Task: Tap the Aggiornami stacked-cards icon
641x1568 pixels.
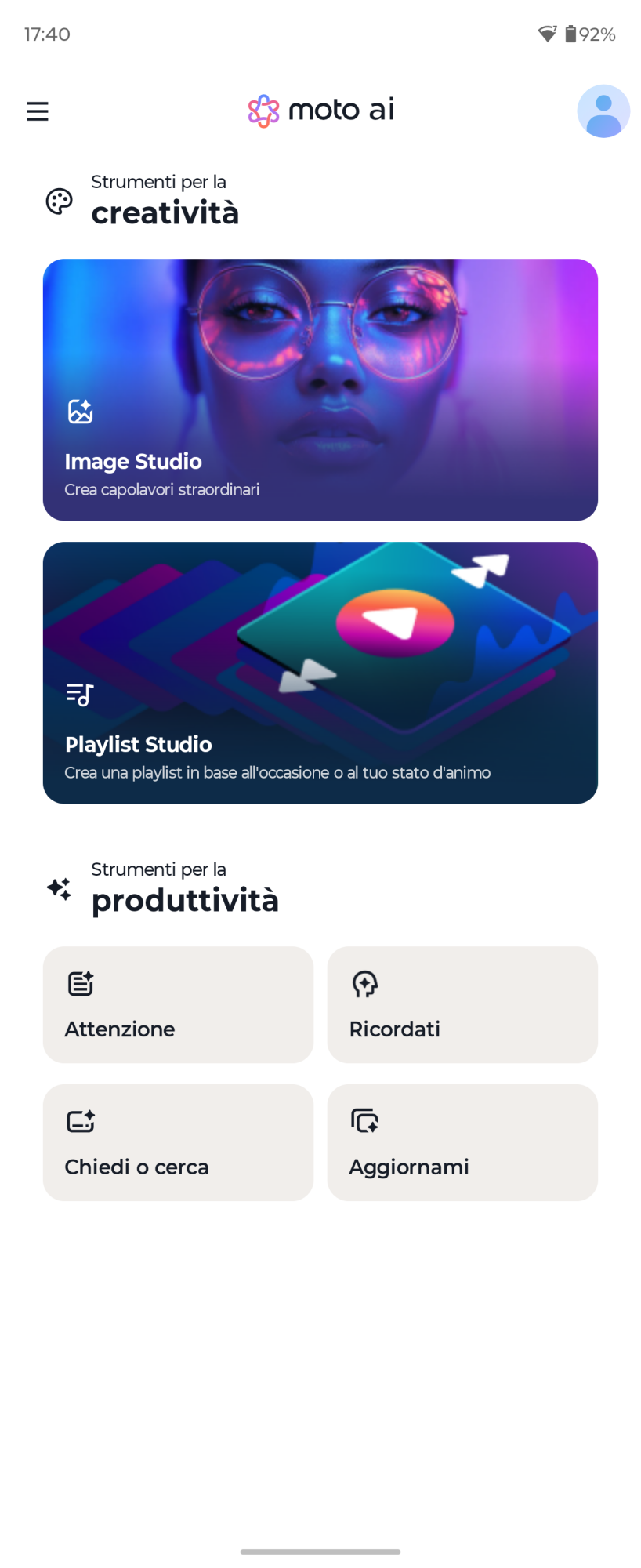Action: click(365, 1121)
